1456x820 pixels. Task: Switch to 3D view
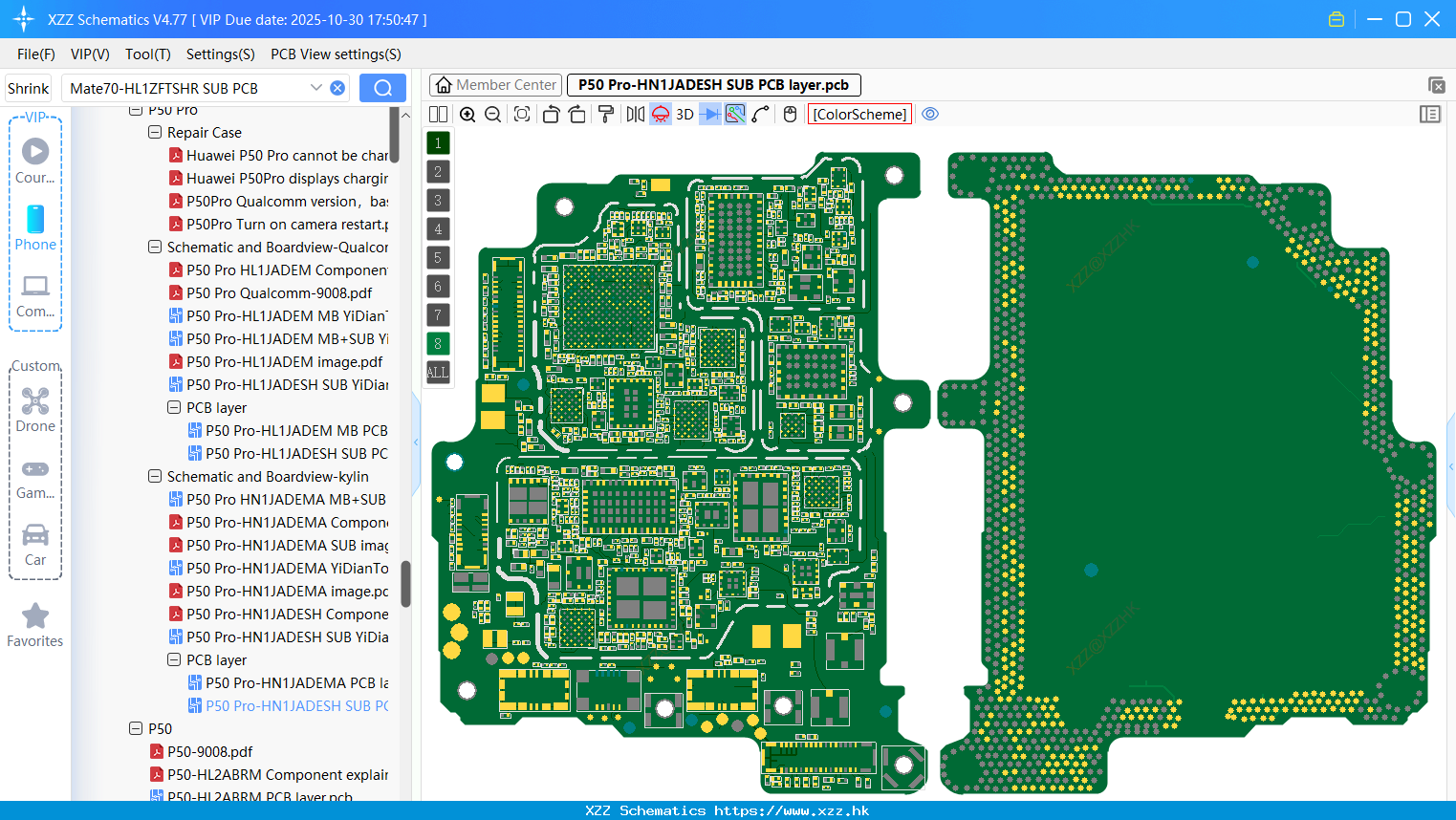[x=685, y=114]
